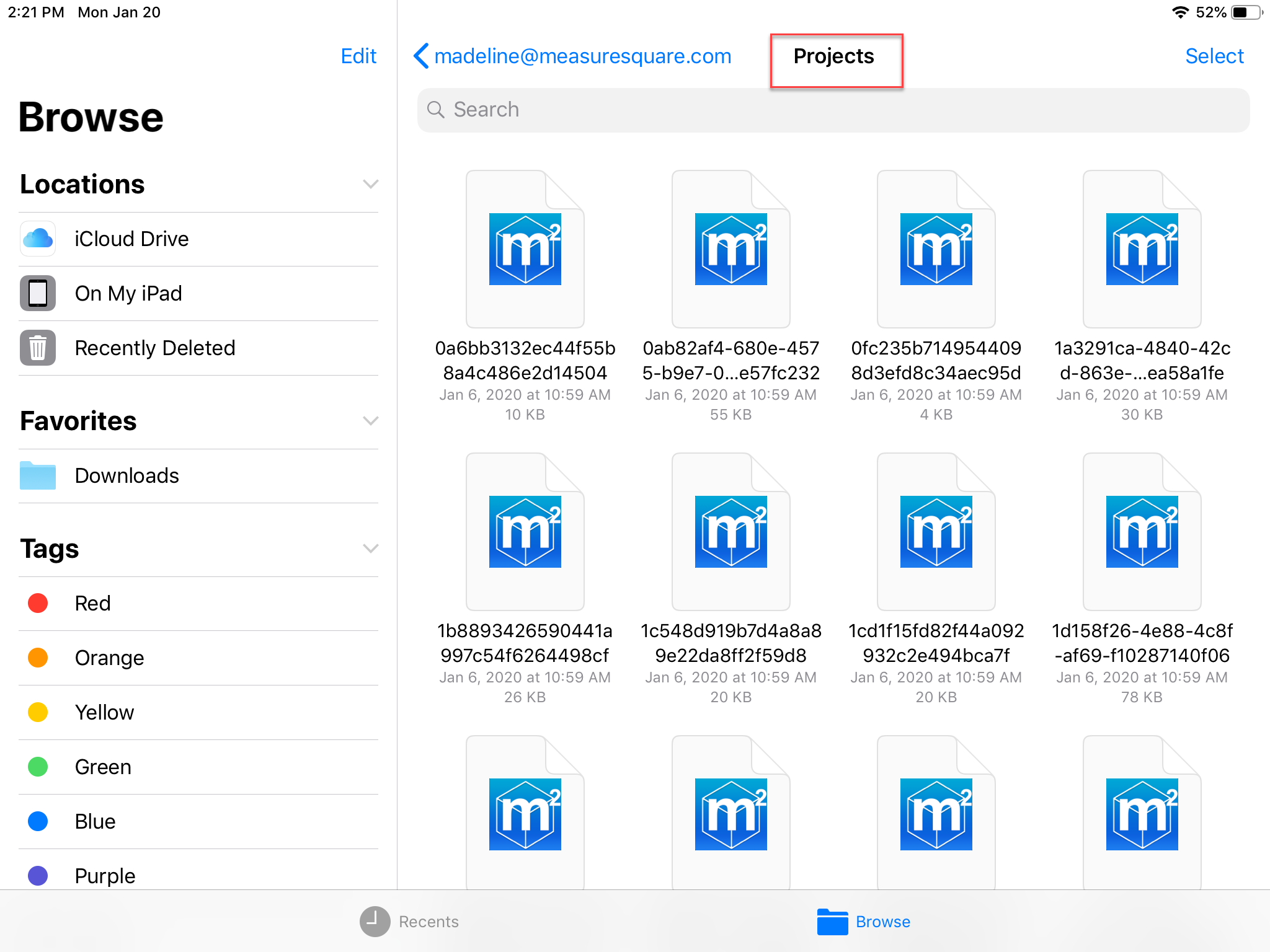Screen dimensions: 1270x952
Task: Tap Edit in the sidebar
Action: (358, 56)
